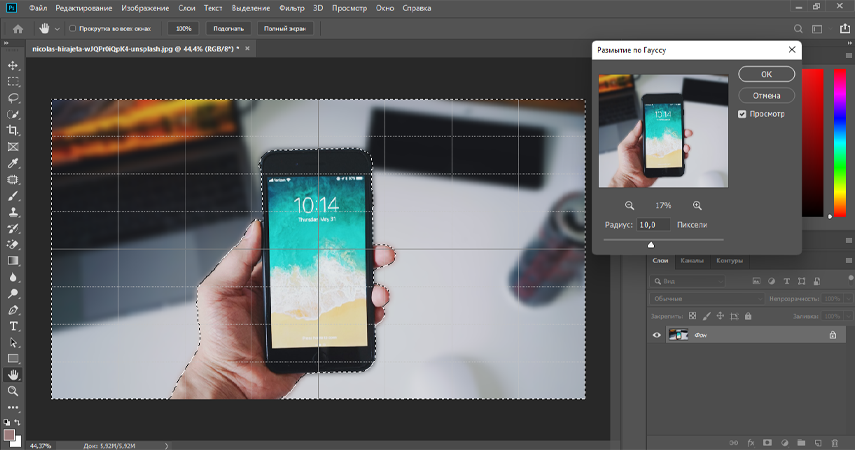
Task: Toggle Прокрутка во всех окнах checkbox
Action: pyautogui.click(x=73, y=28)
